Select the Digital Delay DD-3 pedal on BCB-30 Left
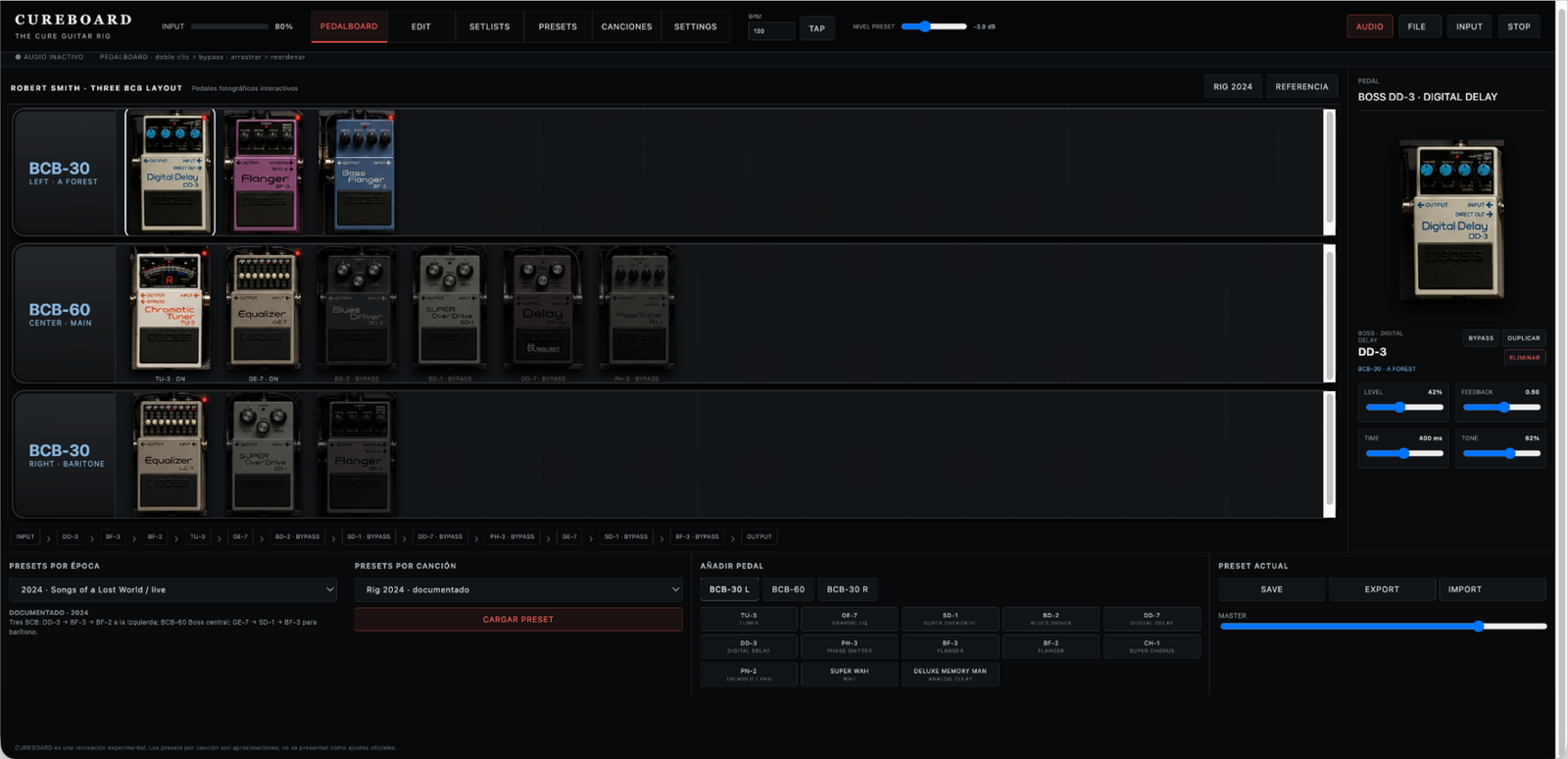Screen dimensions: 1568x759 pyautogui.click(x=171, y=173)
